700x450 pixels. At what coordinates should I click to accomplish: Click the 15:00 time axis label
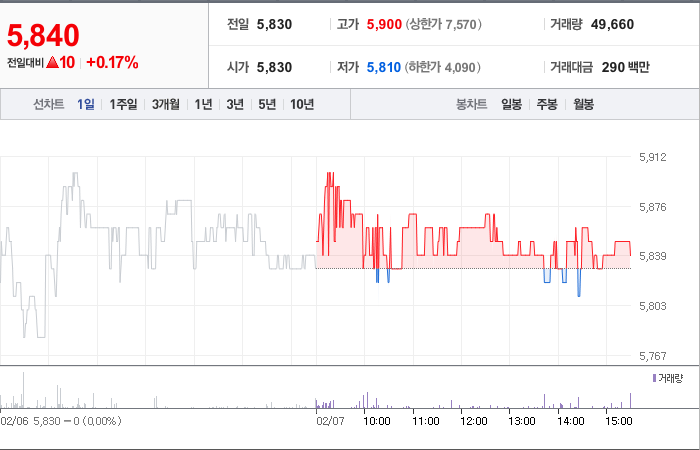click(619, 421)
